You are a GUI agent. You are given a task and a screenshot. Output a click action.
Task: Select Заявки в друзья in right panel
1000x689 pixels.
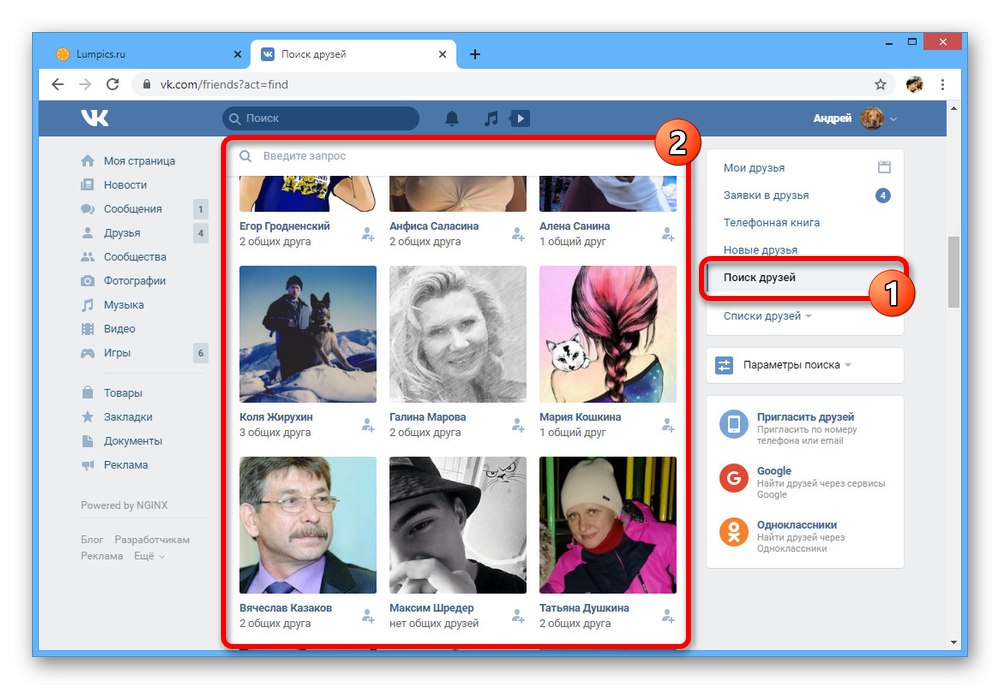click(x=766, y=195)
